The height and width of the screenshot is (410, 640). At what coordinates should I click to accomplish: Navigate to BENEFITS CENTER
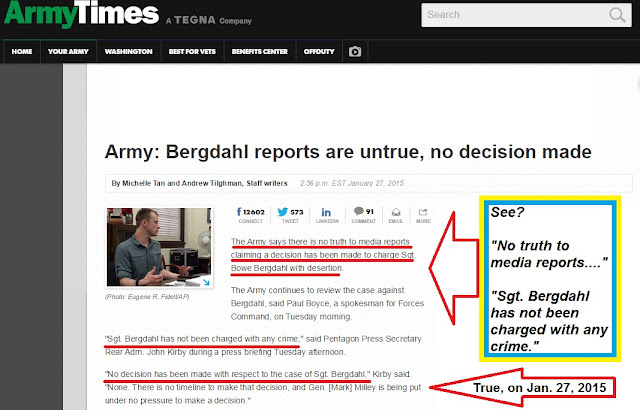click(260, 52)
